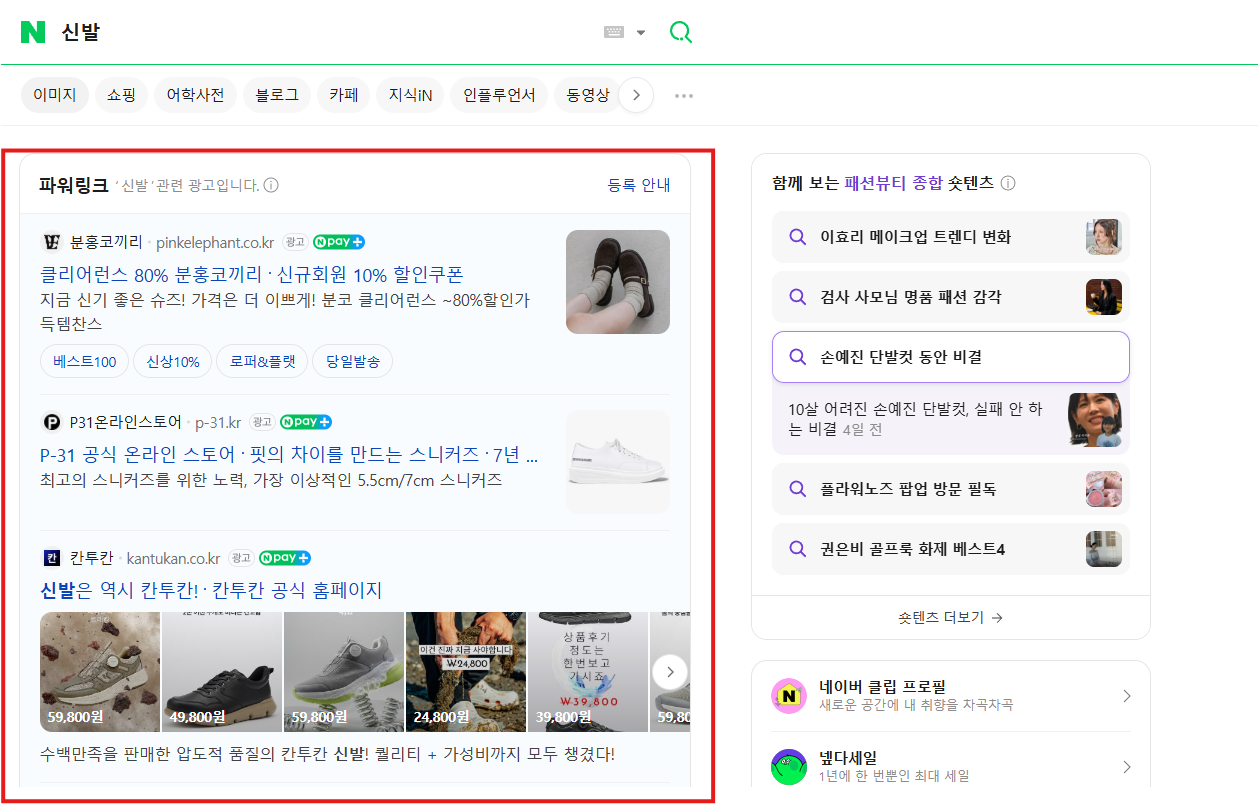Advance the 칸투칸 image carousel arrow
The image size is (1258, 804).
coord(669,671)
